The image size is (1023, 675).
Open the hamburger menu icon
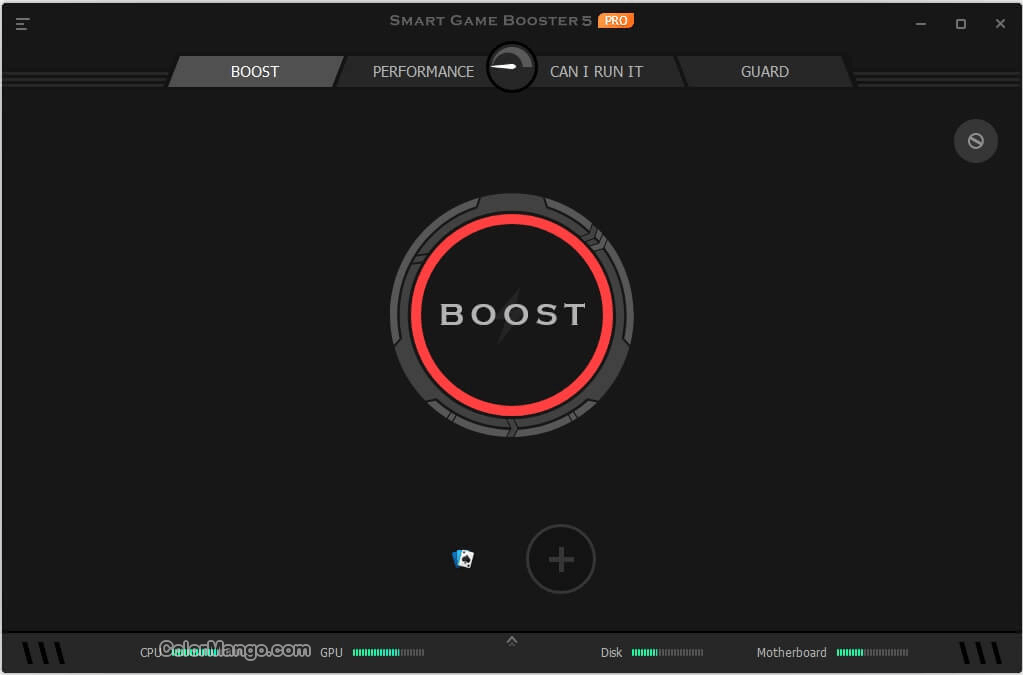23,24
